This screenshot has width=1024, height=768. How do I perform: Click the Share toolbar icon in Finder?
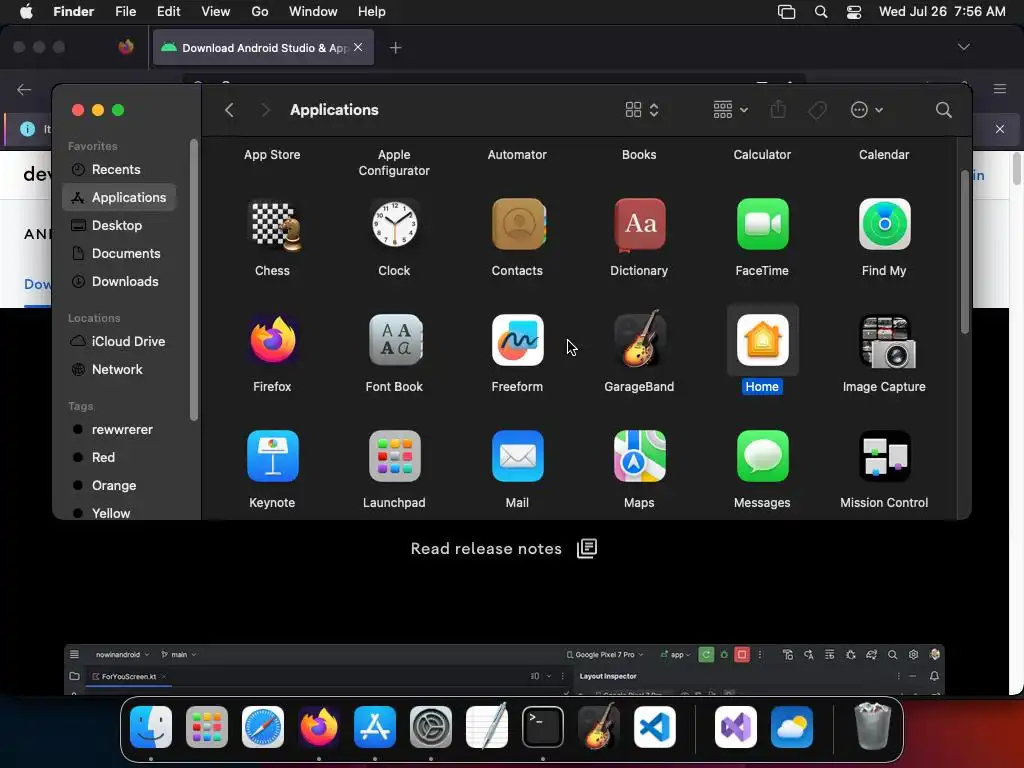coord(778,109)
